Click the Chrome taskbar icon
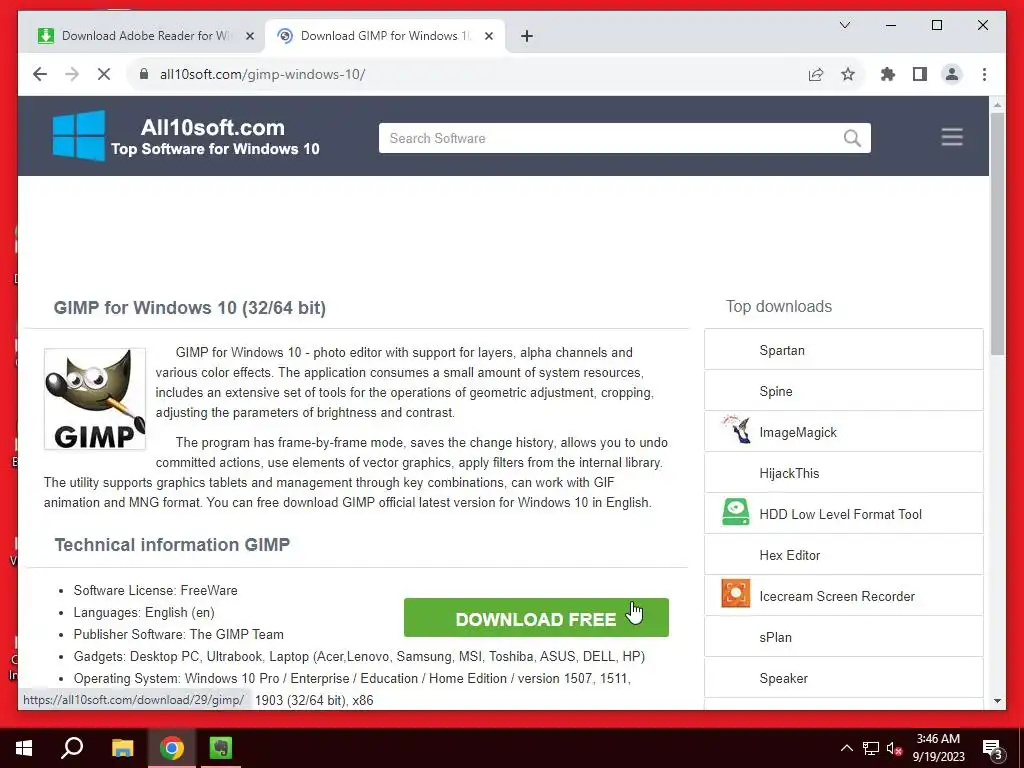 point(171,748)
